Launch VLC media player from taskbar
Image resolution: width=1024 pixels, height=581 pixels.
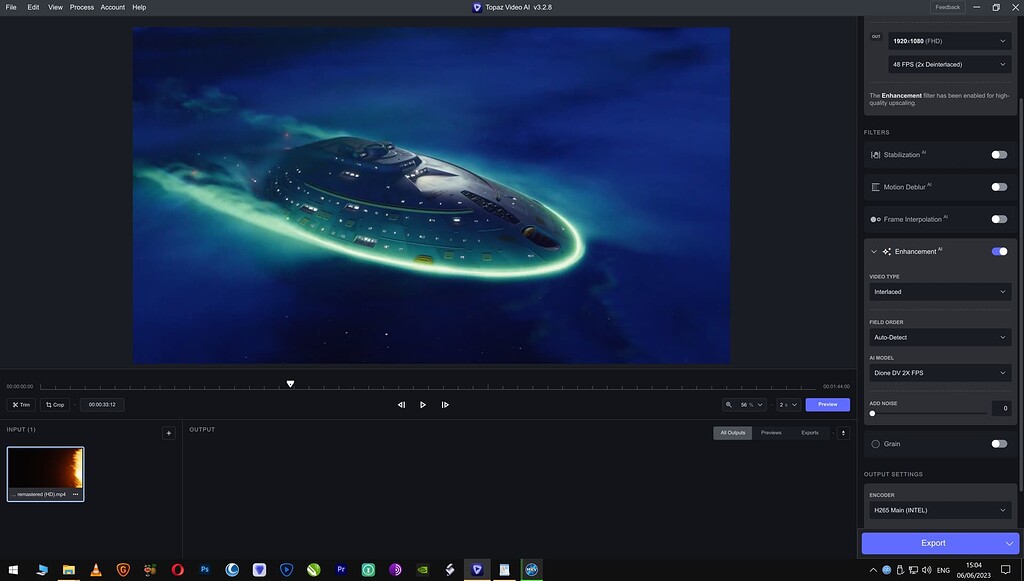pos(96,570)
